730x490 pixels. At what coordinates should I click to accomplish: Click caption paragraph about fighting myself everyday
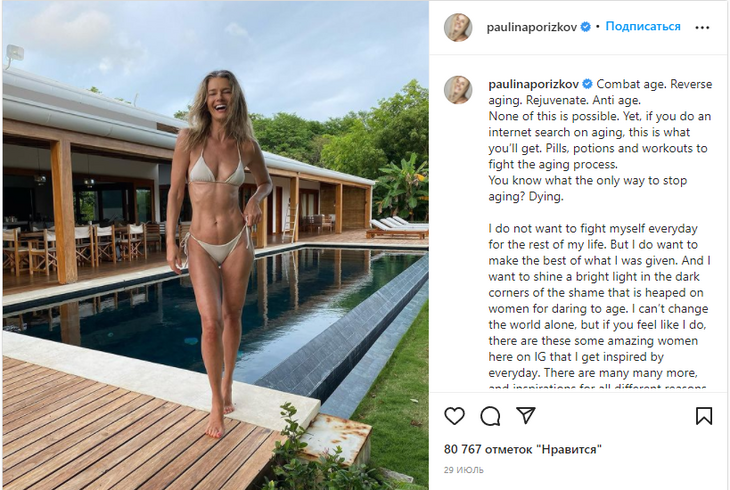tap(599, 307)
